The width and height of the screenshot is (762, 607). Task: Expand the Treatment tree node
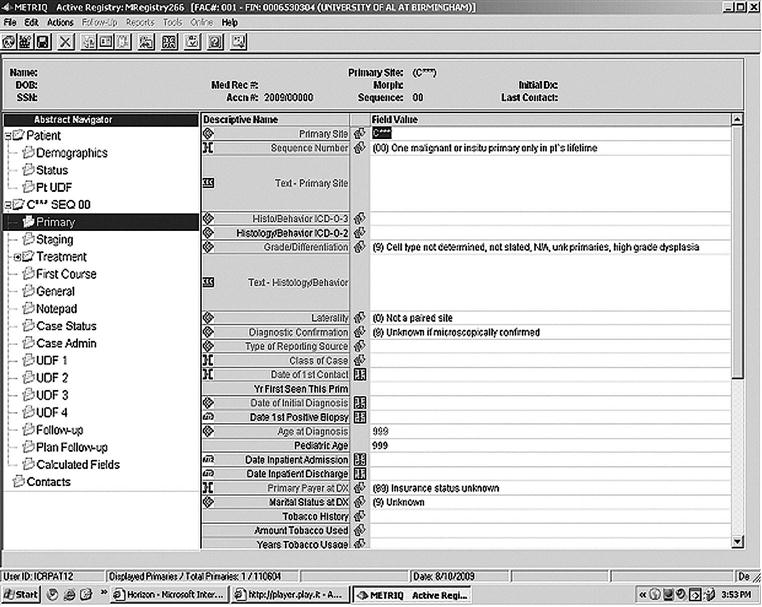(17, 257)
